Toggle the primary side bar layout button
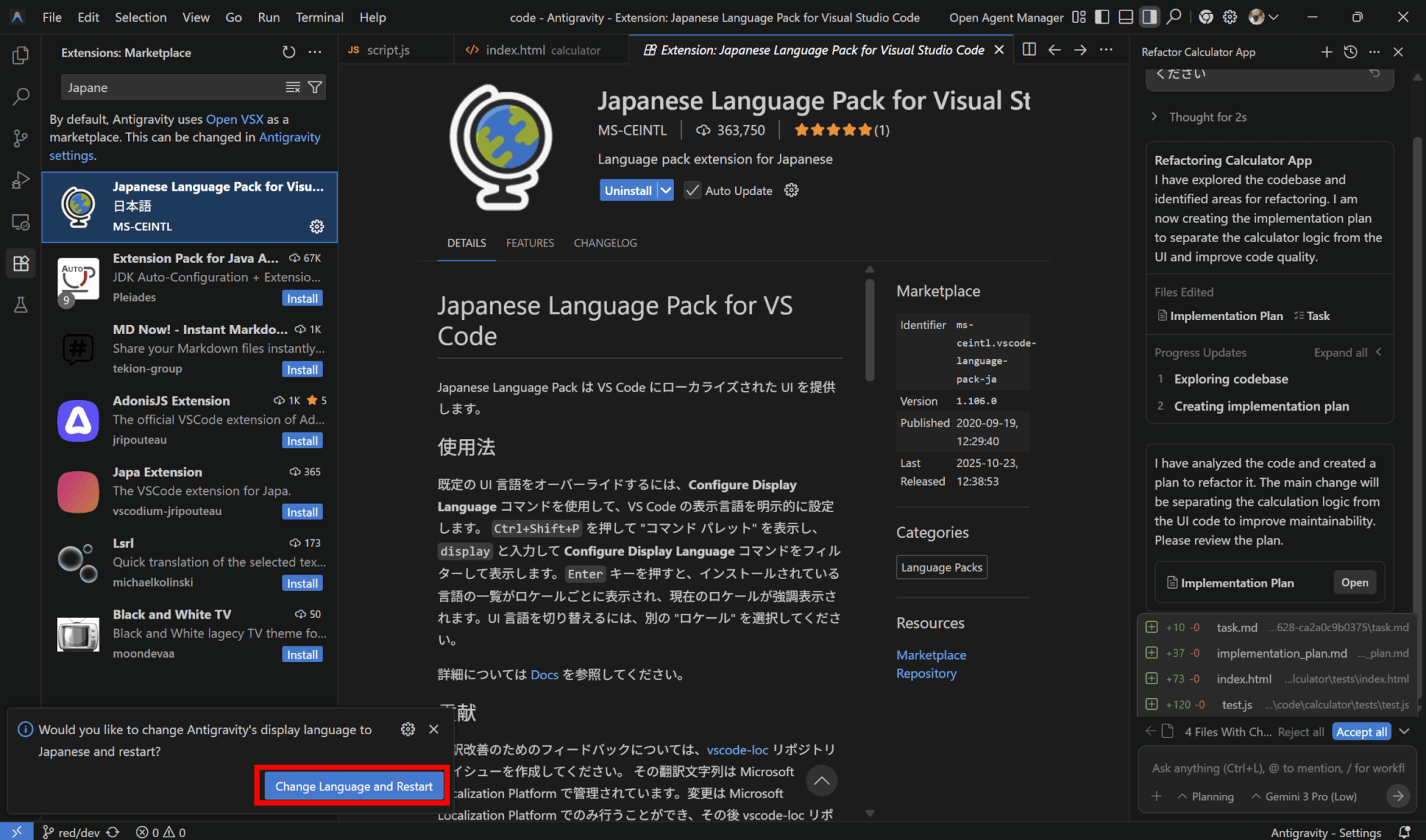1426x840 pixels. pyautogui.click(x=1102, y=17)
